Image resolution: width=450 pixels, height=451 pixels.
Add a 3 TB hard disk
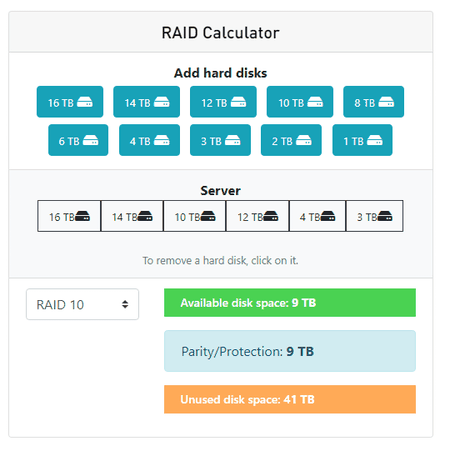pos(220,140)
